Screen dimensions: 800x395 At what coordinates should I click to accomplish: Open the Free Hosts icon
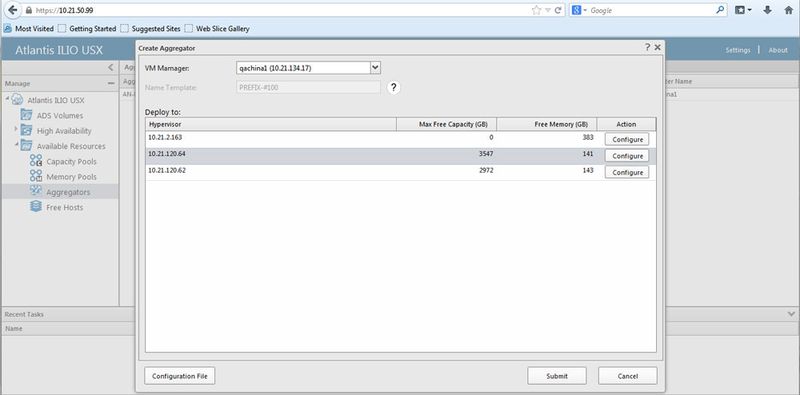[x=36, y=207]
